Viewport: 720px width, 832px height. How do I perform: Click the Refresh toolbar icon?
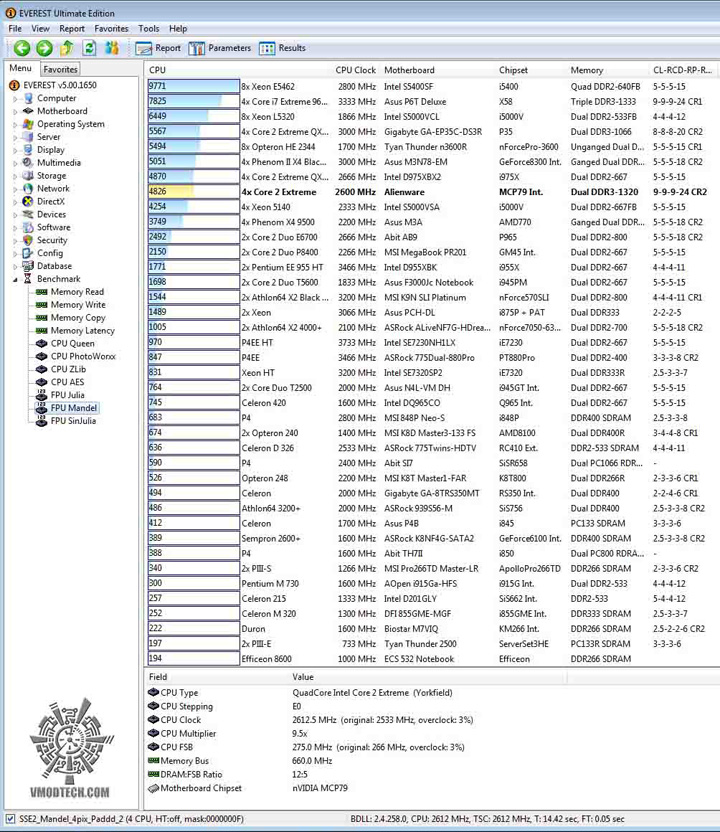pyautogui.click(x=89, y=48)
